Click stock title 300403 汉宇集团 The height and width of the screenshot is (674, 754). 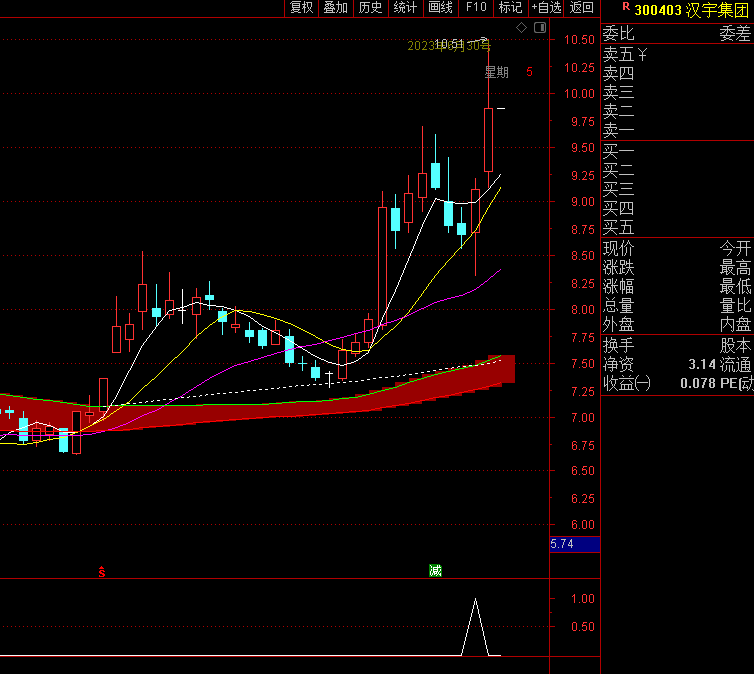691,10
